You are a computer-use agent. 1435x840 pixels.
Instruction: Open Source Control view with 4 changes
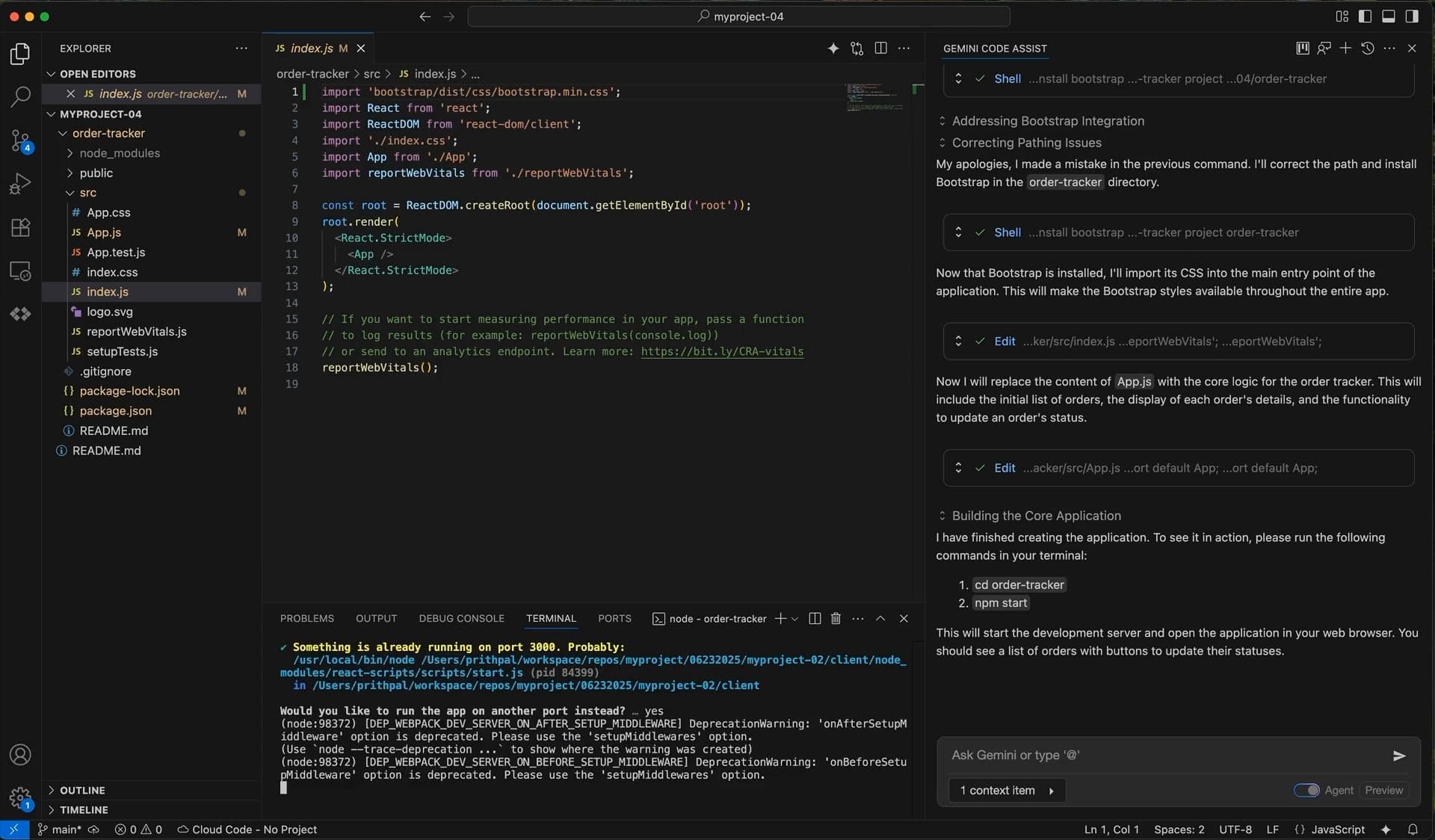point(20,140)
